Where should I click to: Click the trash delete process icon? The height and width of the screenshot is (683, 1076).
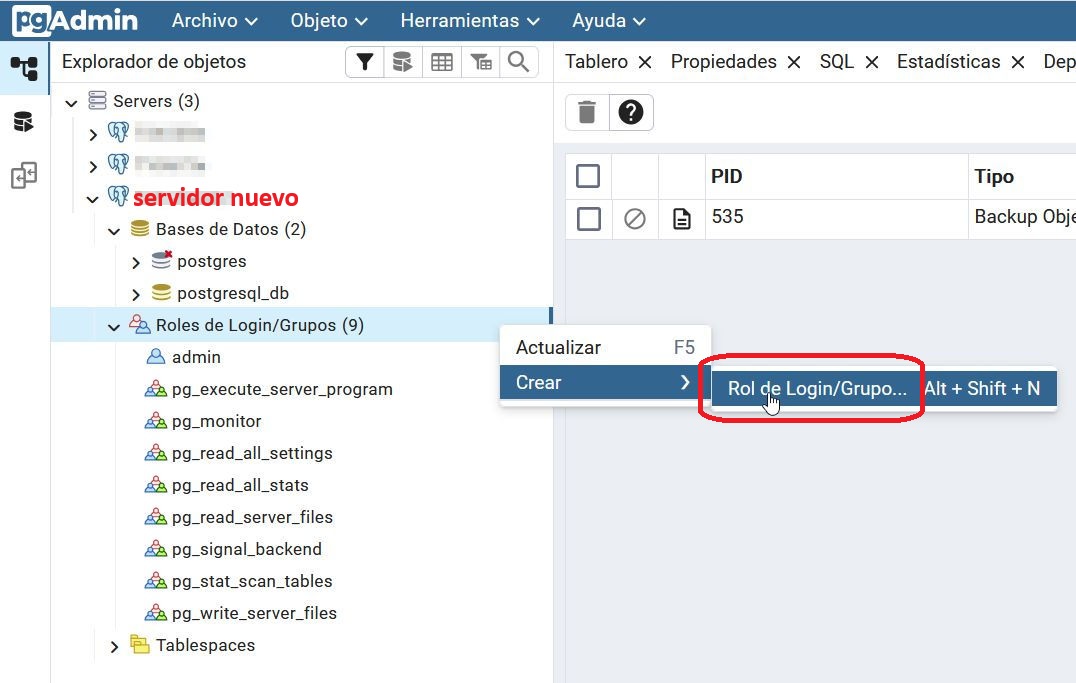[x=587, y=112]
